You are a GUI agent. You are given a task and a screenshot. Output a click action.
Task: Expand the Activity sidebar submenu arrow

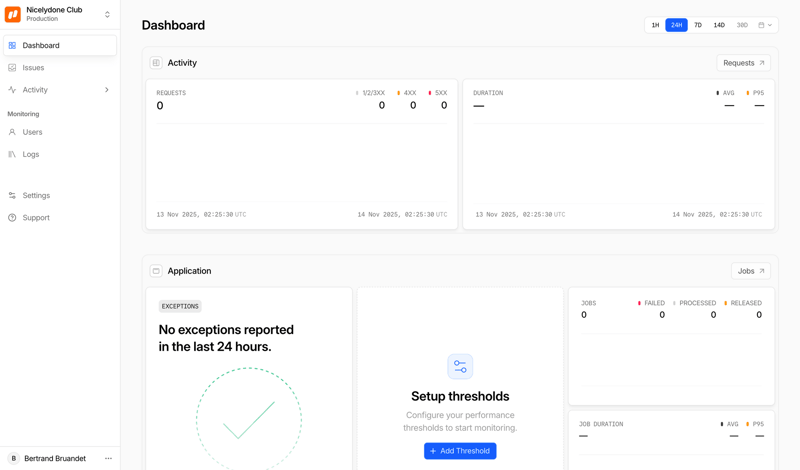(x=107, y=90)
